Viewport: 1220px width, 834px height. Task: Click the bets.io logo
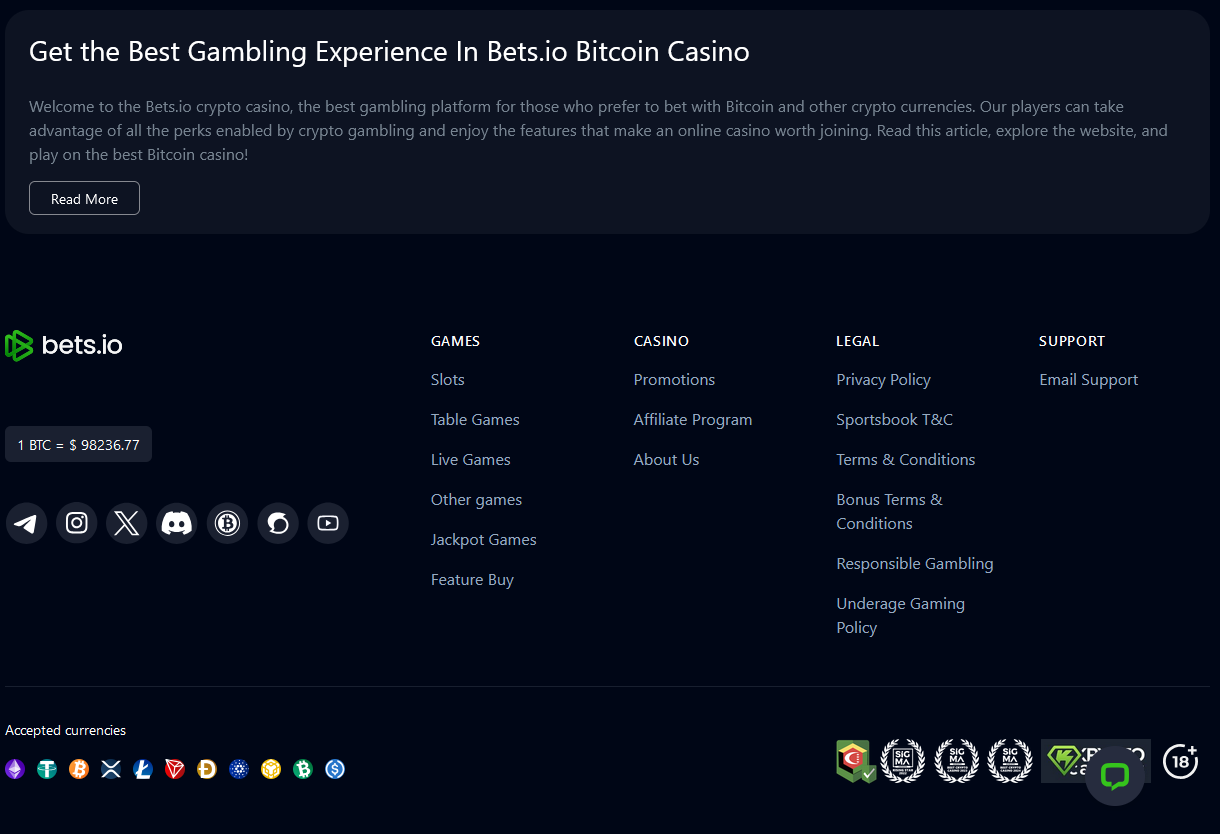pos(64,345)
